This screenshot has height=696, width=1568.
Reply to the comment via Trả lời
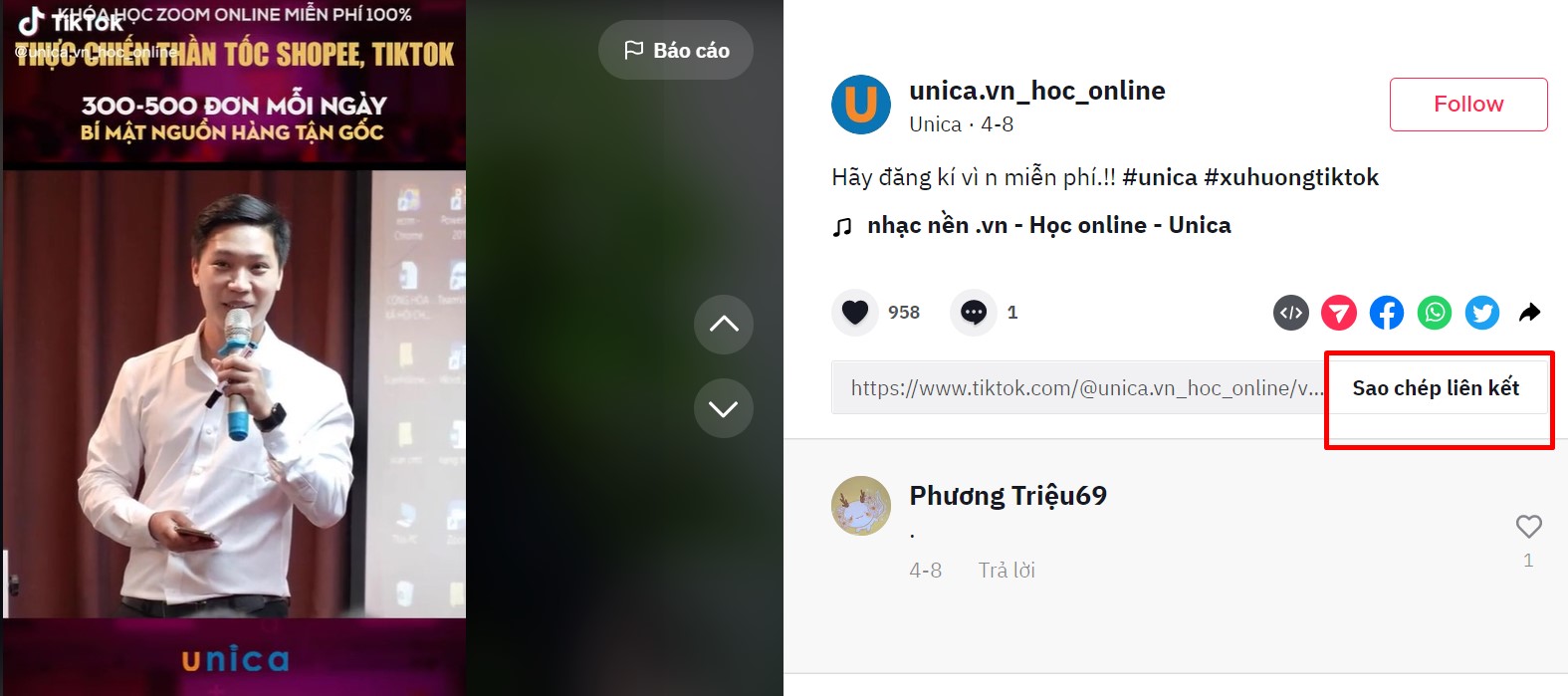pos(1007,571)
